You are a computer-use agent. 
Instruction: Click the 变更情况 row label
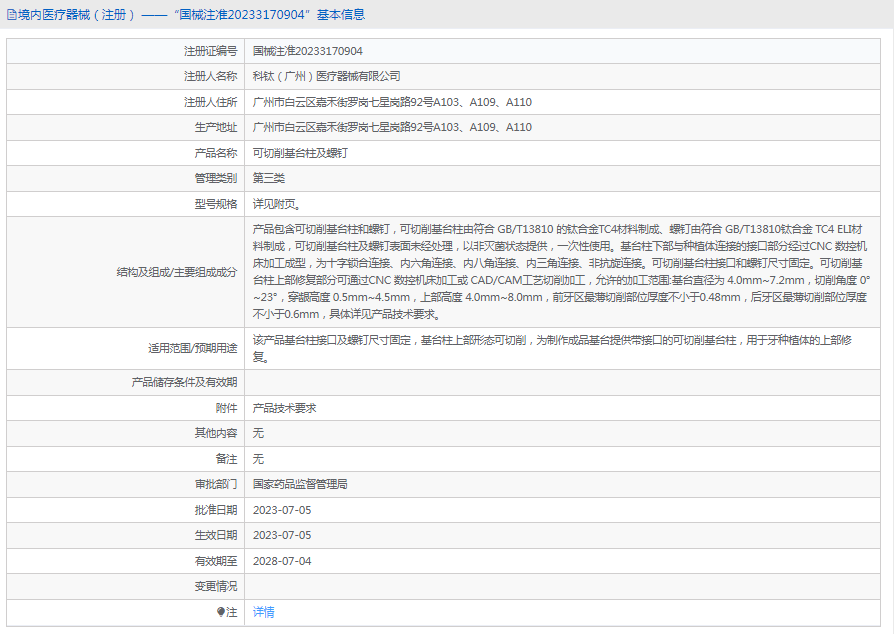tap(215, 586)
